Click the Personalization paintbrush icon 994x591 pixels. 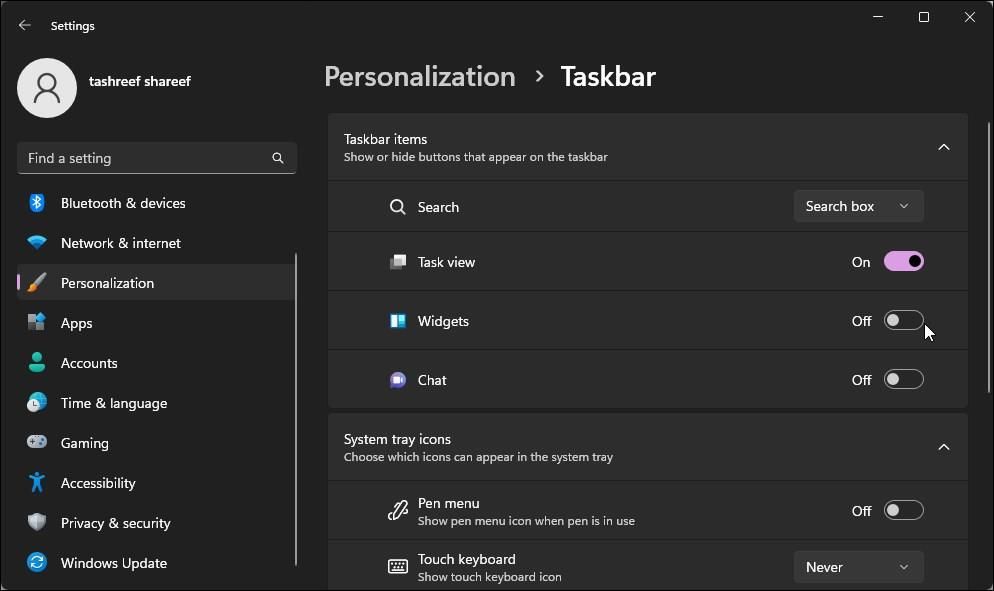click(37, 283)
